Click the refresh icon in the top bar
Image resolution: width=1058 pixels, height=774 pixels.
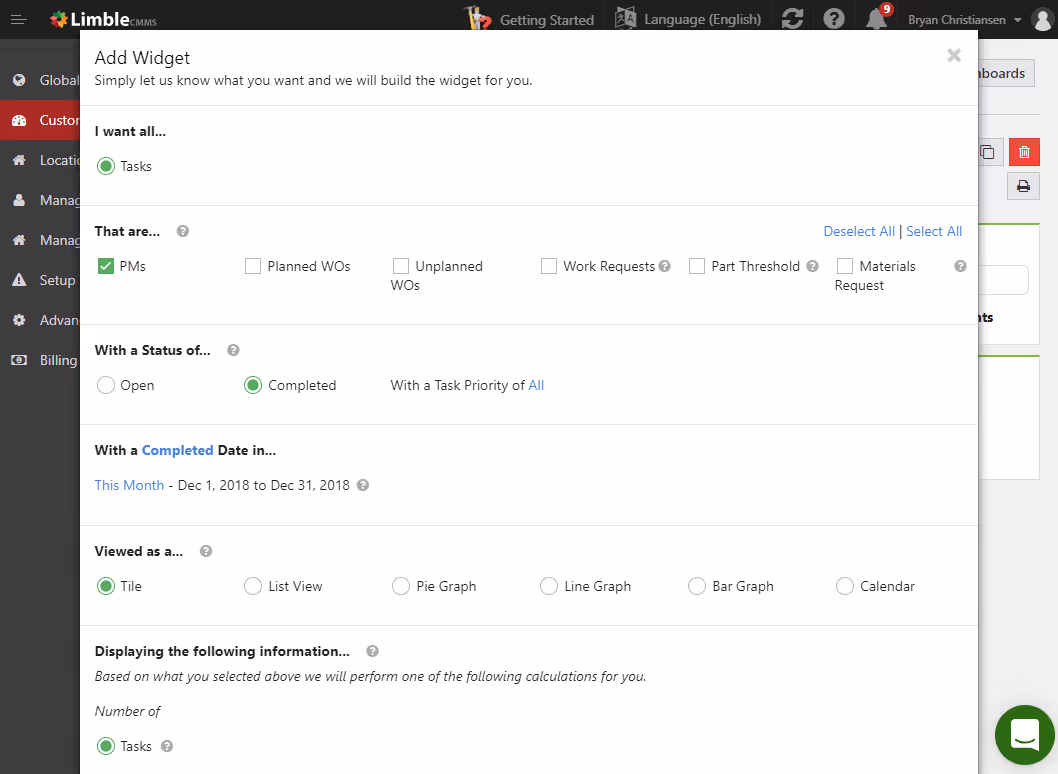792,18
